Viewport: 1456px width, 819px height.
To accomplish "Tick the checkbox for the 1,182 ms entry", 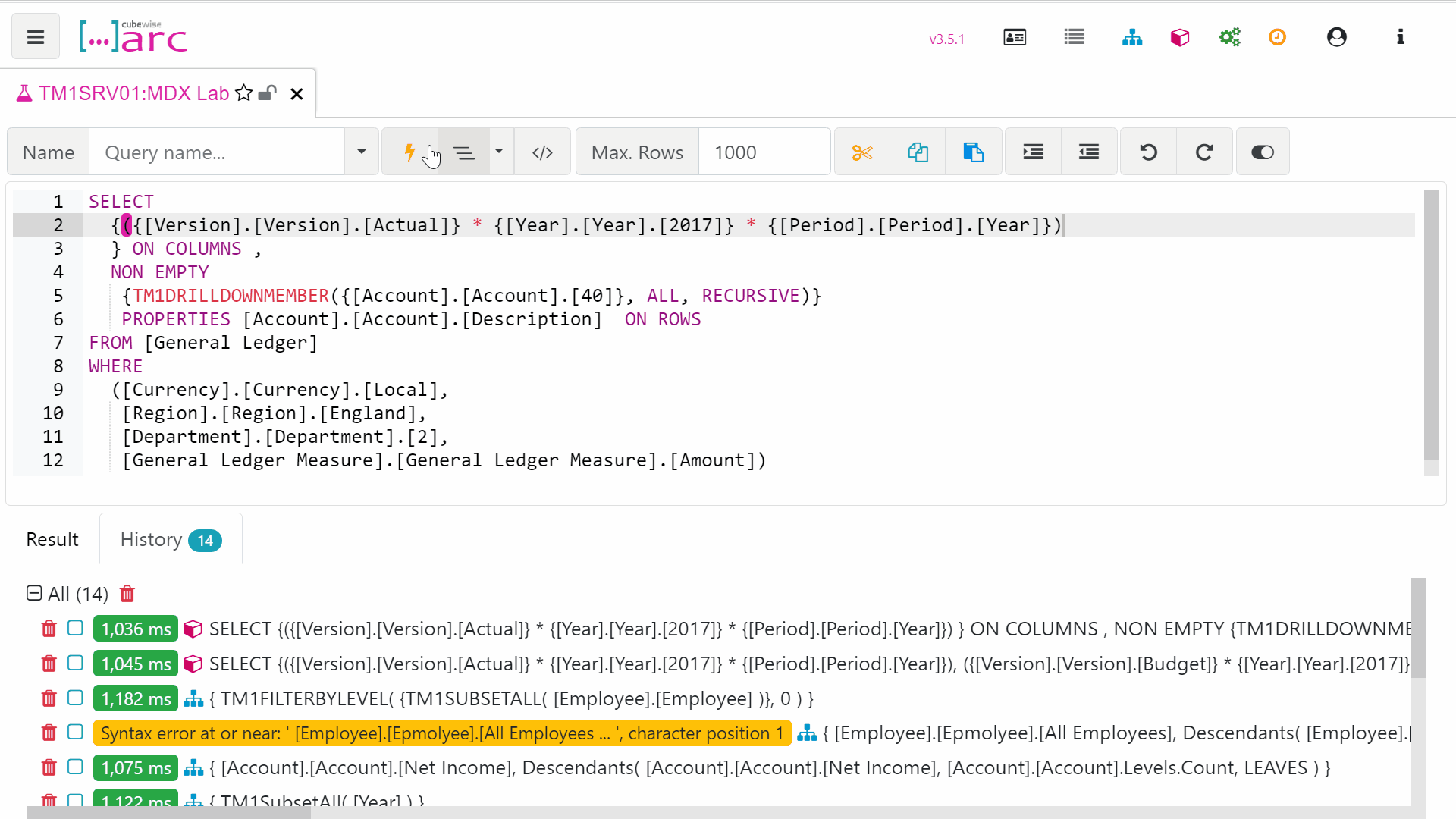I will click(x=75, y=698).
